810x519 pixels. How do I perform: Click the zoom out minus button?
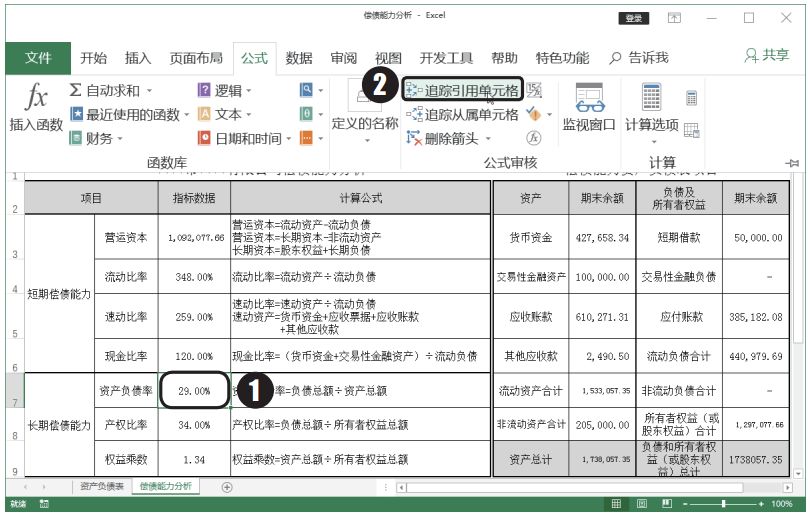[x=686, y=504]
